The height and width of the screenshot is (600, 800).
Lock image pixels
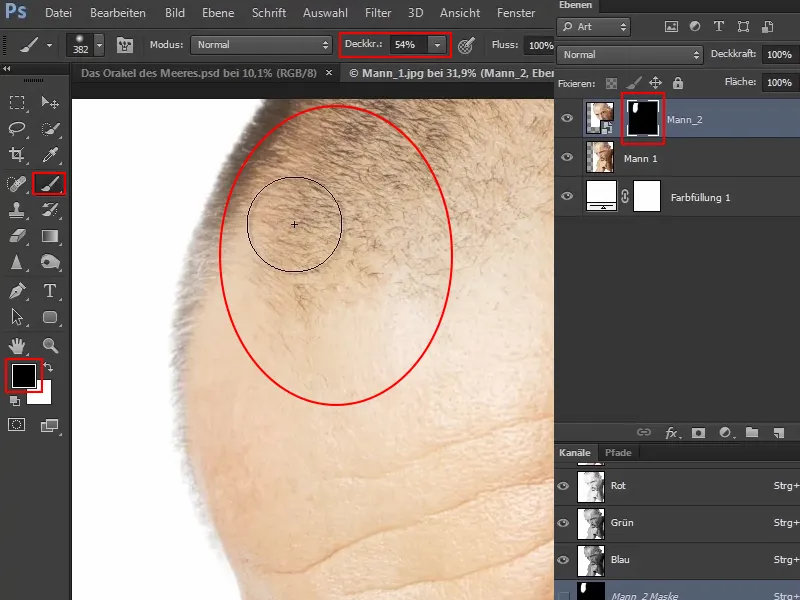click(634, 83)
